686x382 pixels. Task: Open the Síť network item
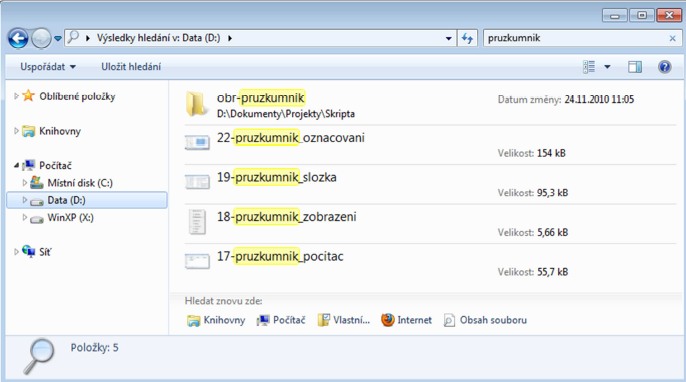click(45, 252)
